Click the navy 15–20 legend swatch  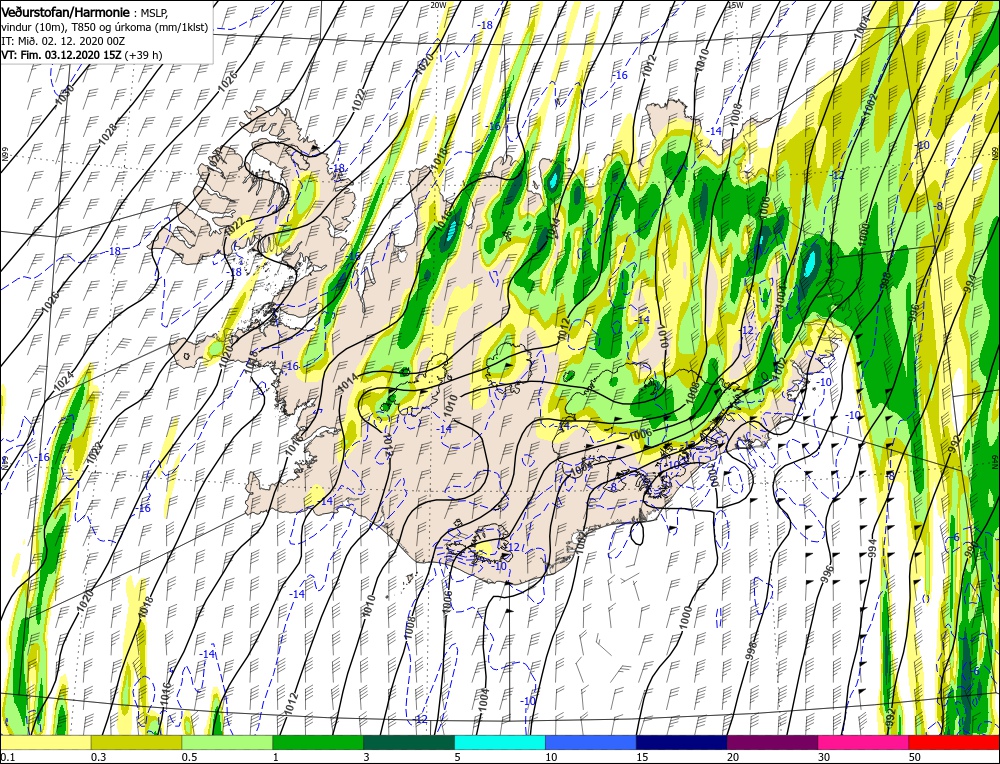click(x=682, y=743)
